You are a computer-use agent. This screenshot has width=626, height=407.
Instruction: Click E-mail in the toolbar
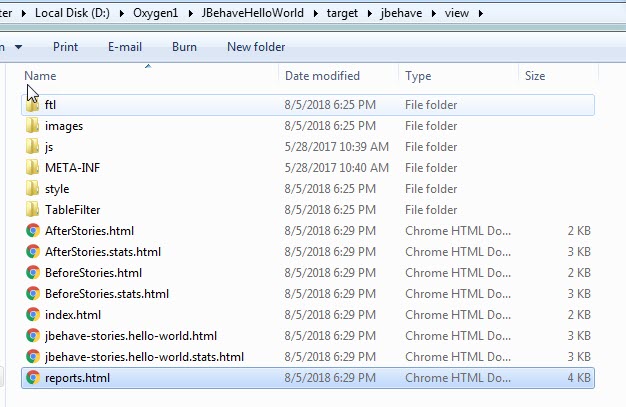click(125, 47)
